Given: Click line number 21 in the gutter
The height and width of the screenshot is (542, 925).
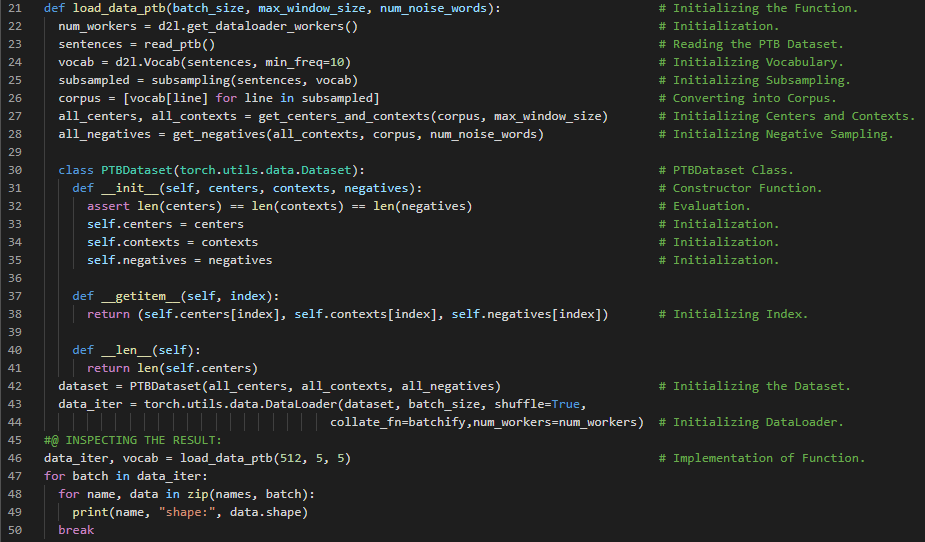Looking at the screenshot, I should pyautogui.click(x=14, y=8).
